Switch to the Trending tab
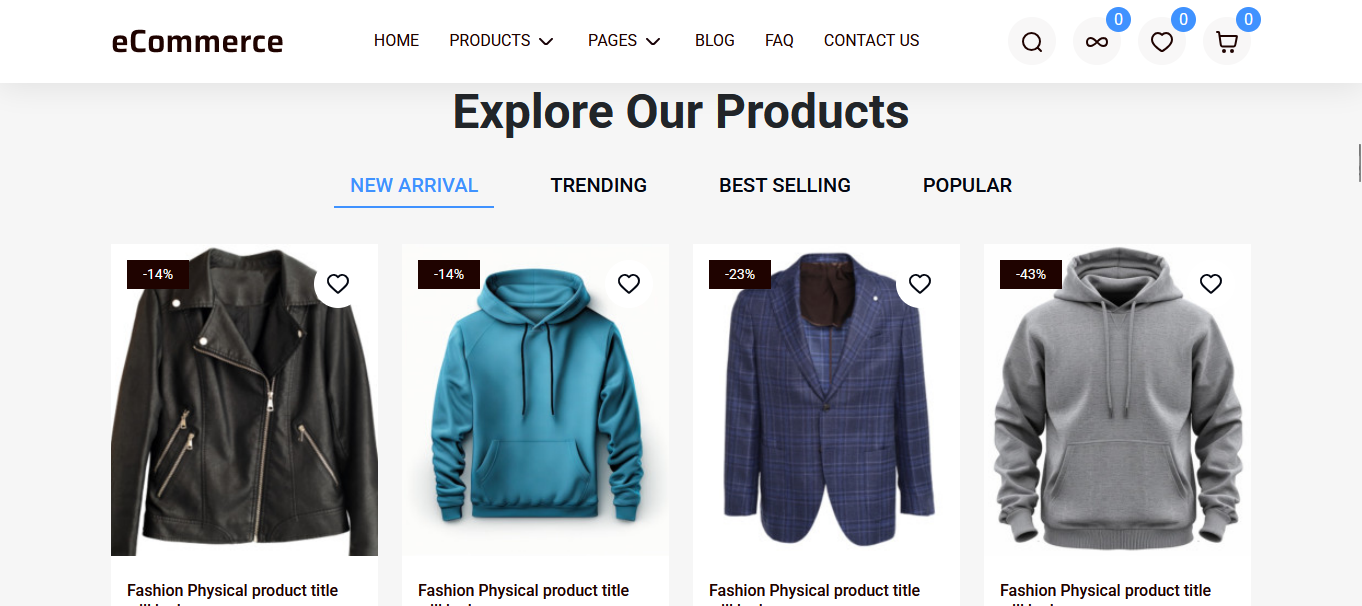This screenshot has width=1362, height=606. (598, 186)
